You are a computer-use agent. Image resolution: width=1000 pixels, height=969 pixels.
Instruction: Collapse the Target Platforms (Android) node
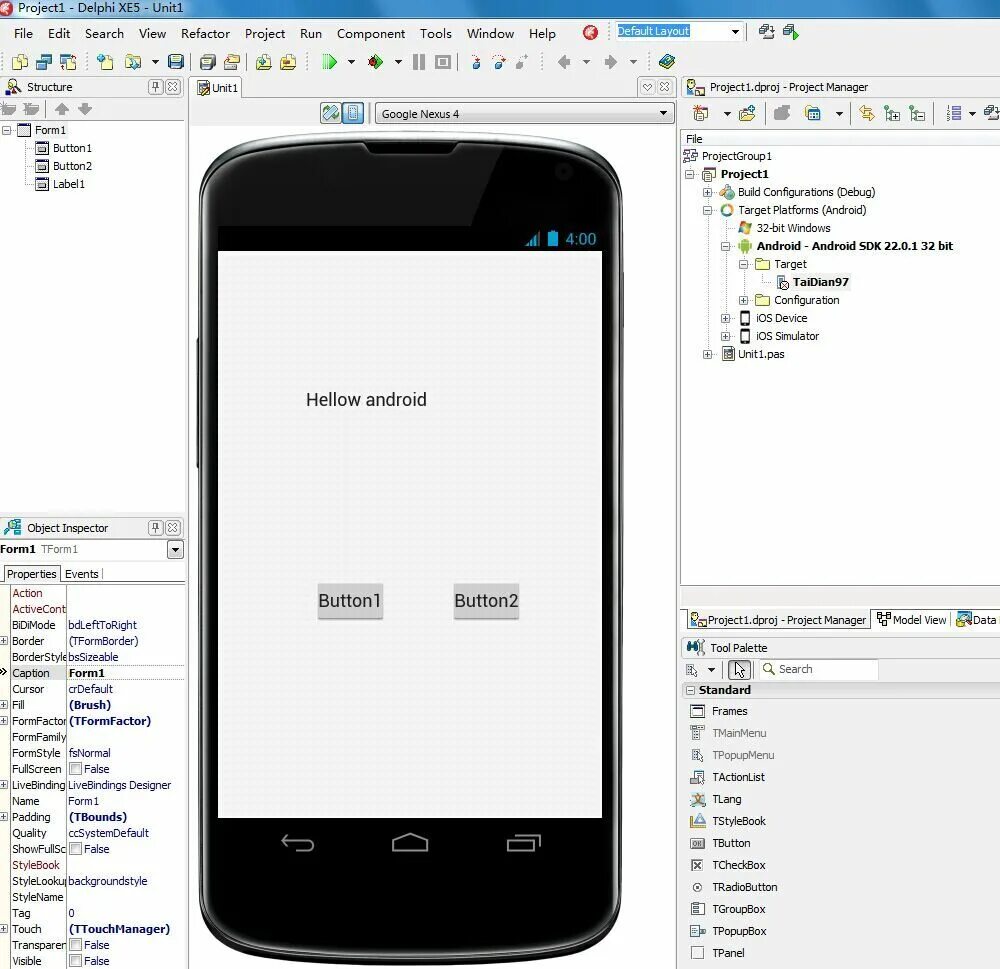tap(707, 210)
